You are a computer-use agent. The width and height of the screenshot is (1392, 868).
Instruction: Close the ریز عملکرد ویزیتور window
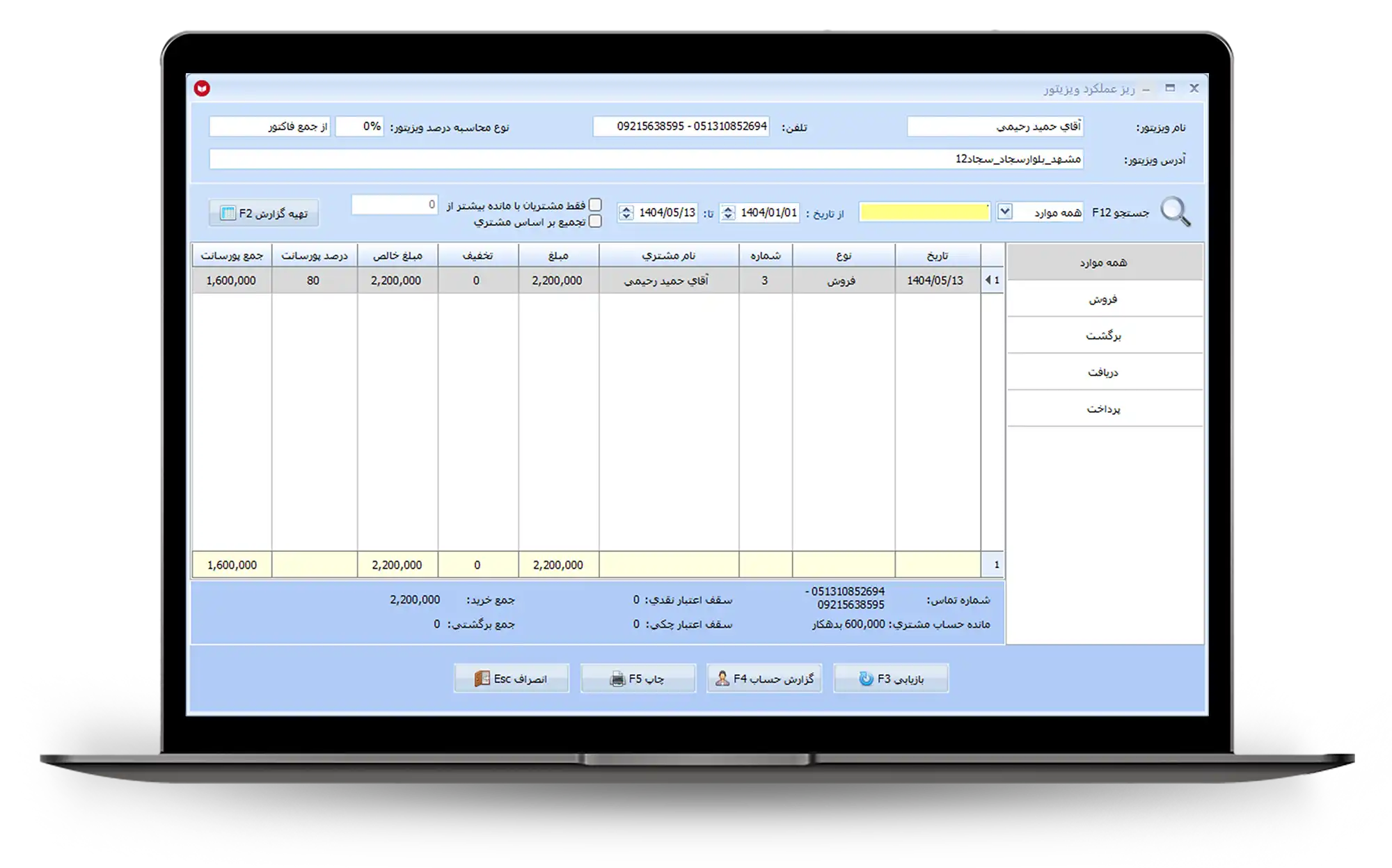coord(1194,88)
